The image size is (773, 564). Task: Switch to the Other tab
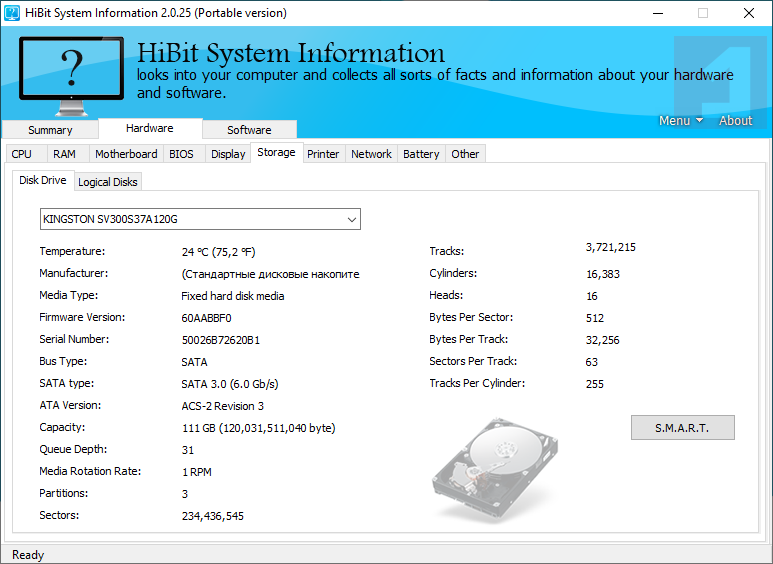[x=465, y=154]
